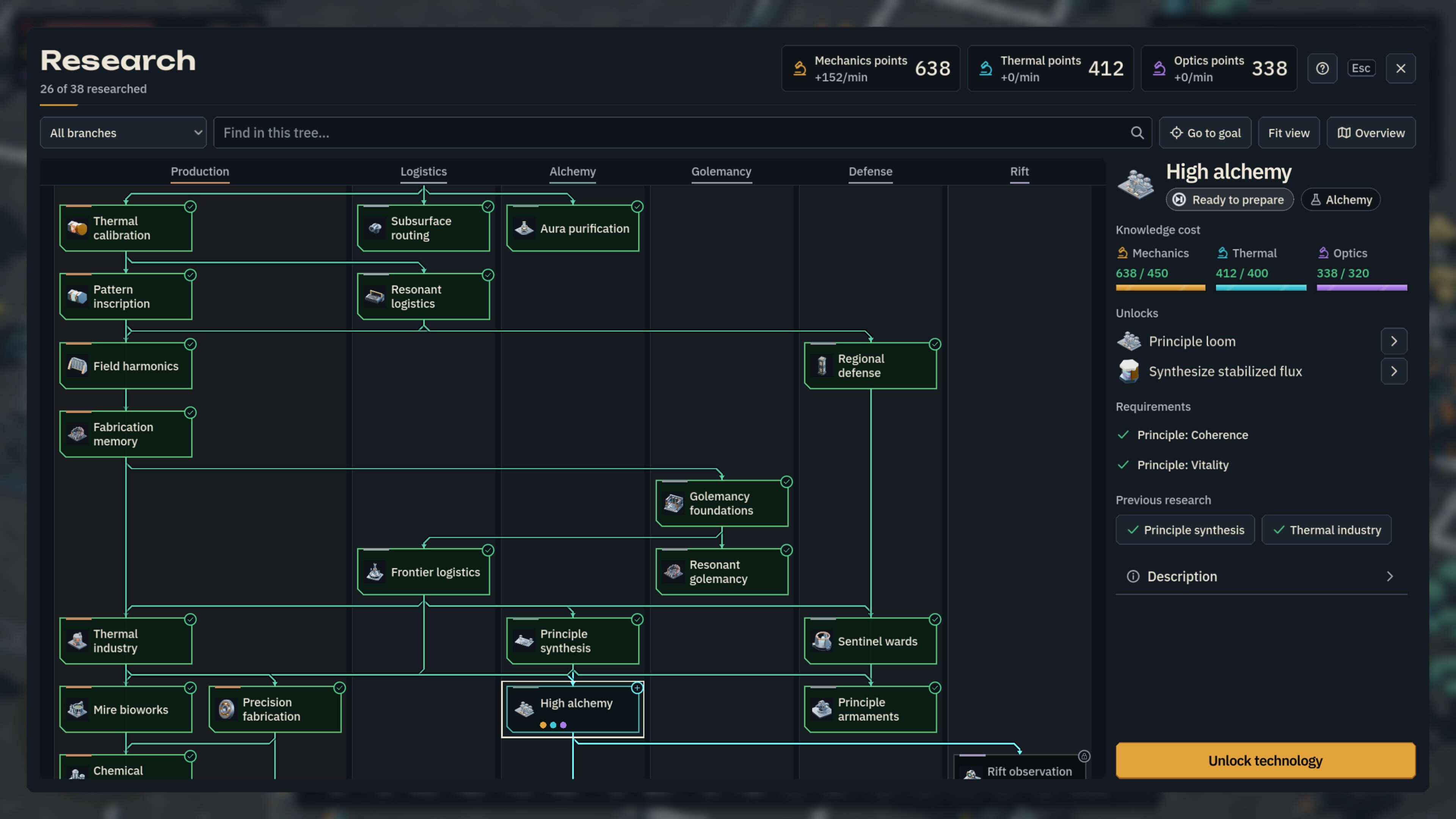The width and height of the screenshot is (1456, 819).
Task: Switch to the Golemancy branch tab
Action: (721, 171)
